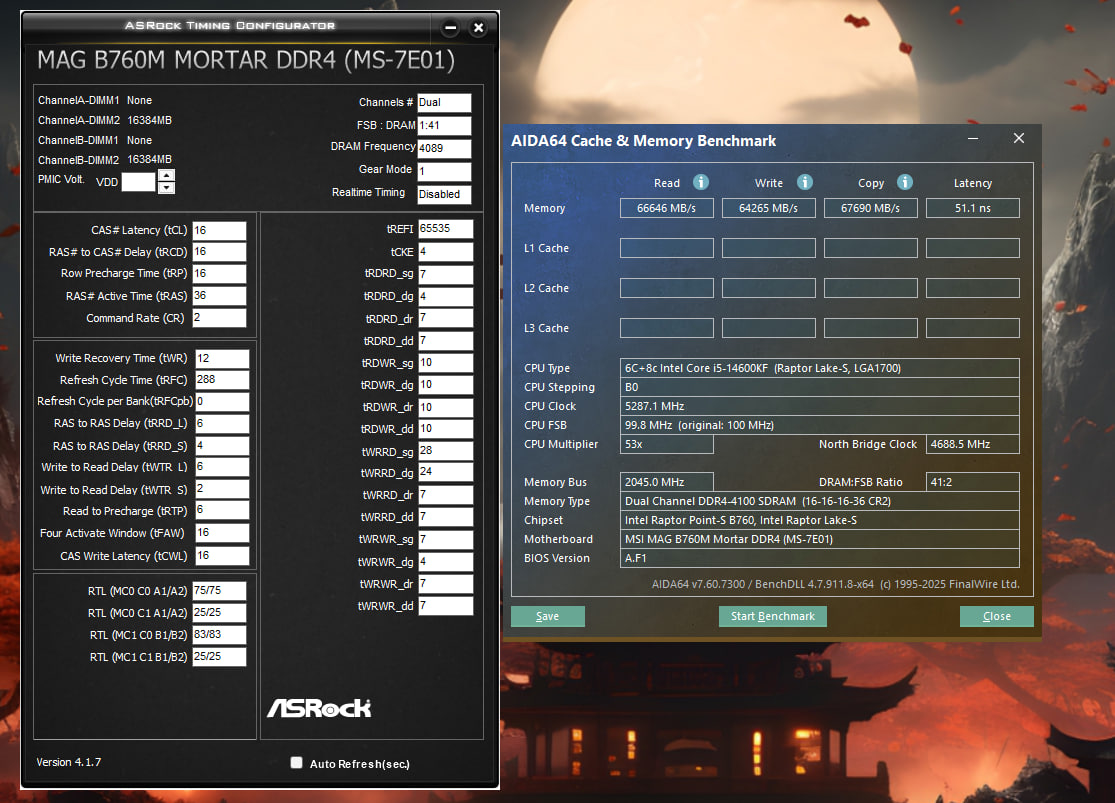Click the tWTR_L value field
The image size is (1115, 803).
(x=222, y=467)
